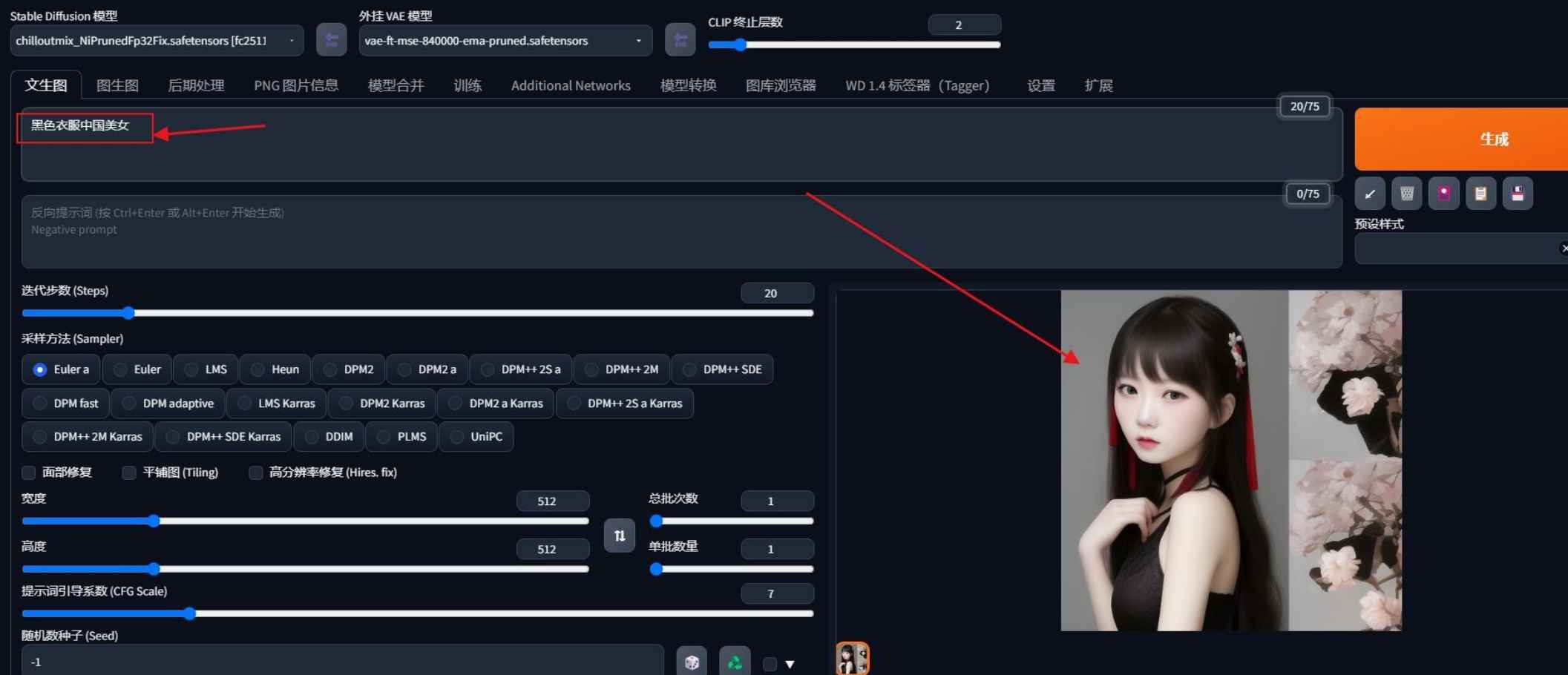Click the dice icon to randomize seed
This screenshot has height=675, width=1568.
coord(691,662)
